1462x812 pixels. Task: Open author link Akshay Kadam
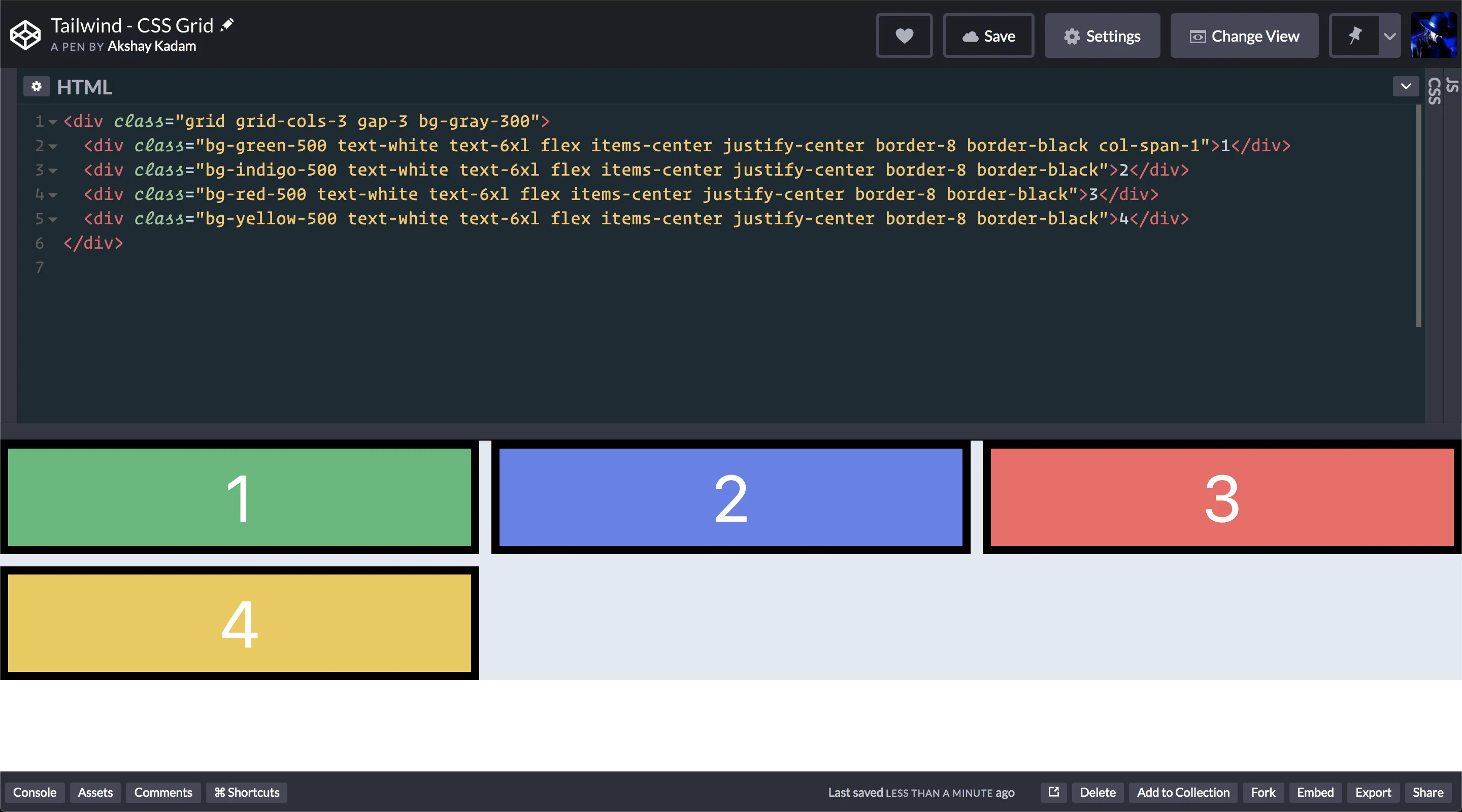(152, 46)
